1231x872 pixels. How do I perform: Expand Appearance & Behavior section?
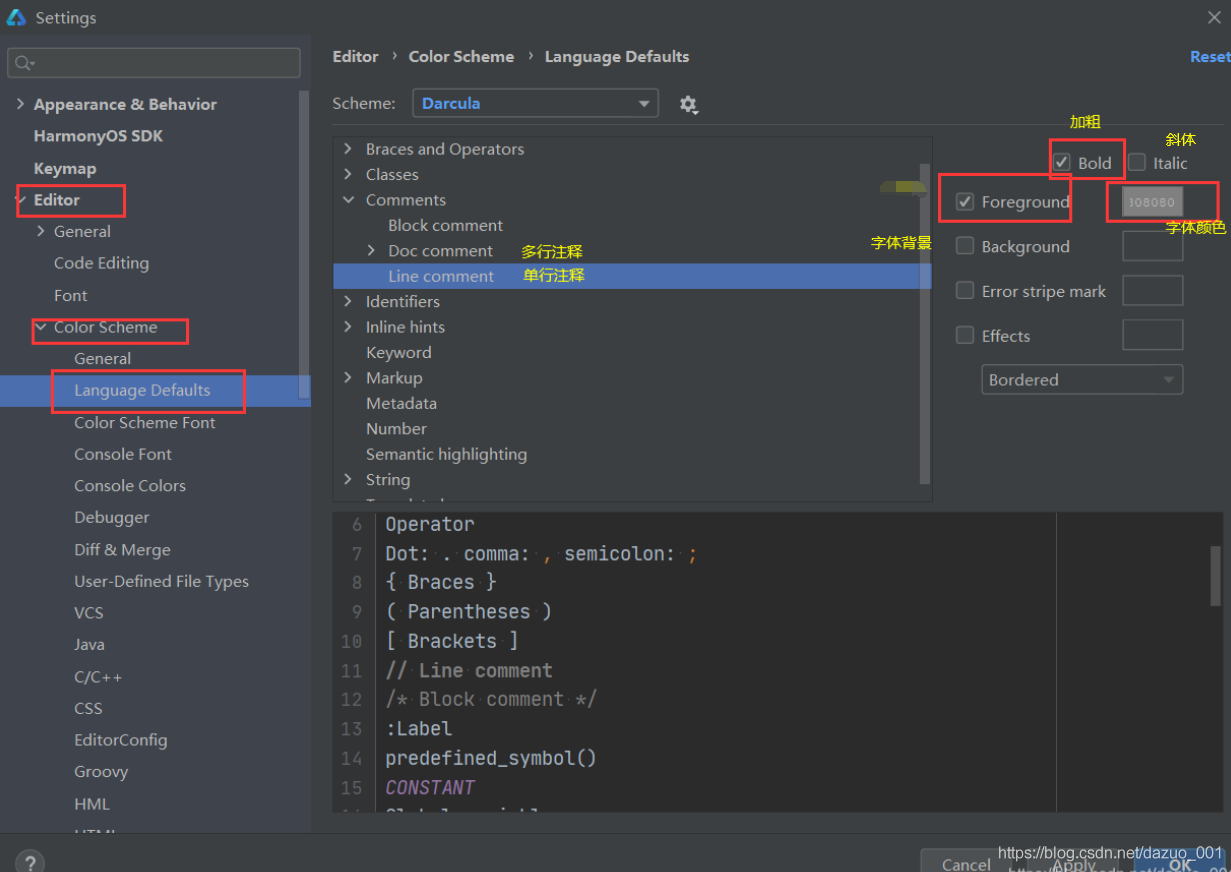pyautogui.click(x=21, y=104)
